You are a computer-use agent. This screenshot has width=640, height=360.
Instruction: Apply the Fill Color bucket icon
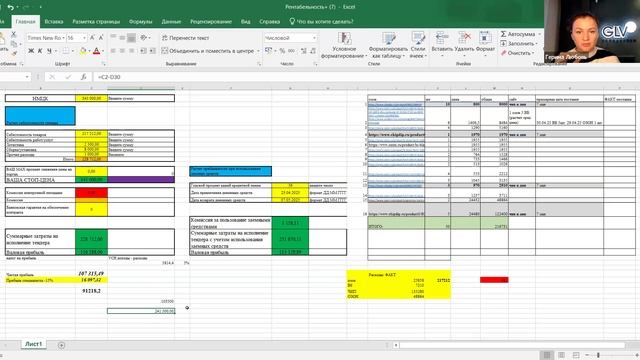point(83,51)
